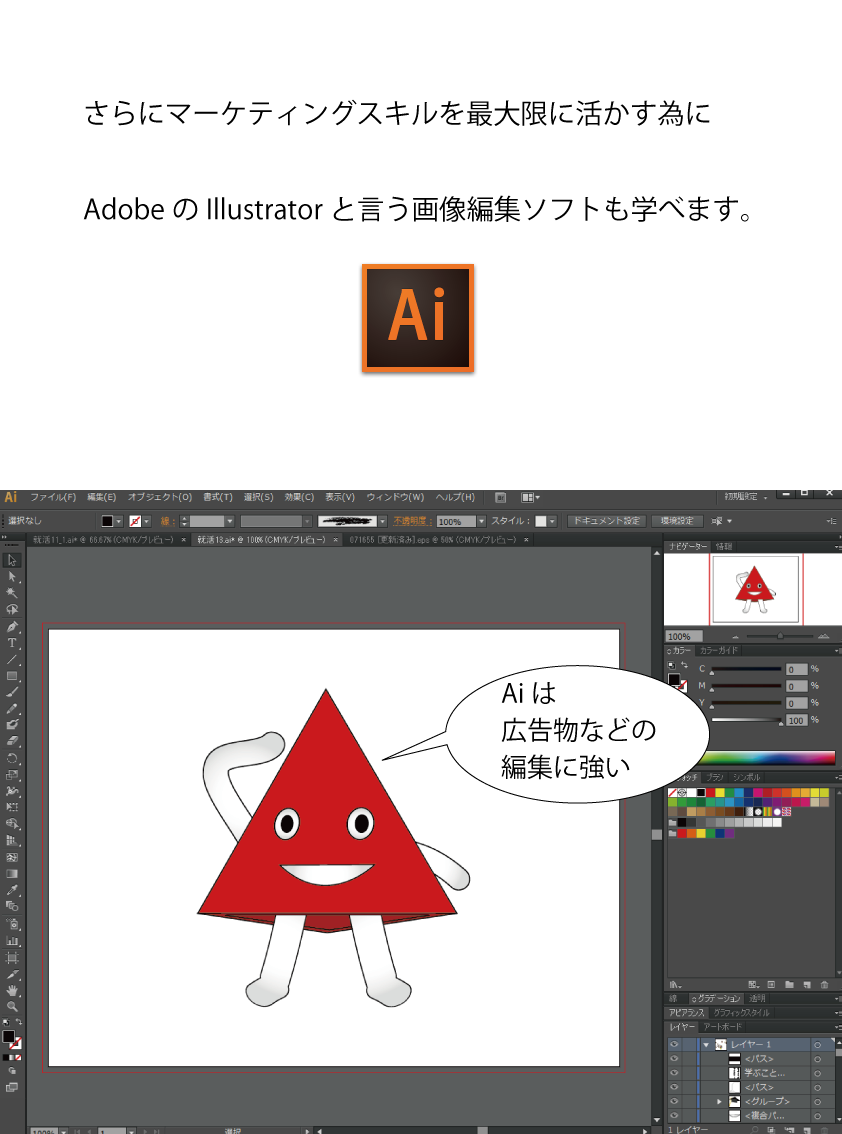Select the Gradient tool

[x=12, y=874]
